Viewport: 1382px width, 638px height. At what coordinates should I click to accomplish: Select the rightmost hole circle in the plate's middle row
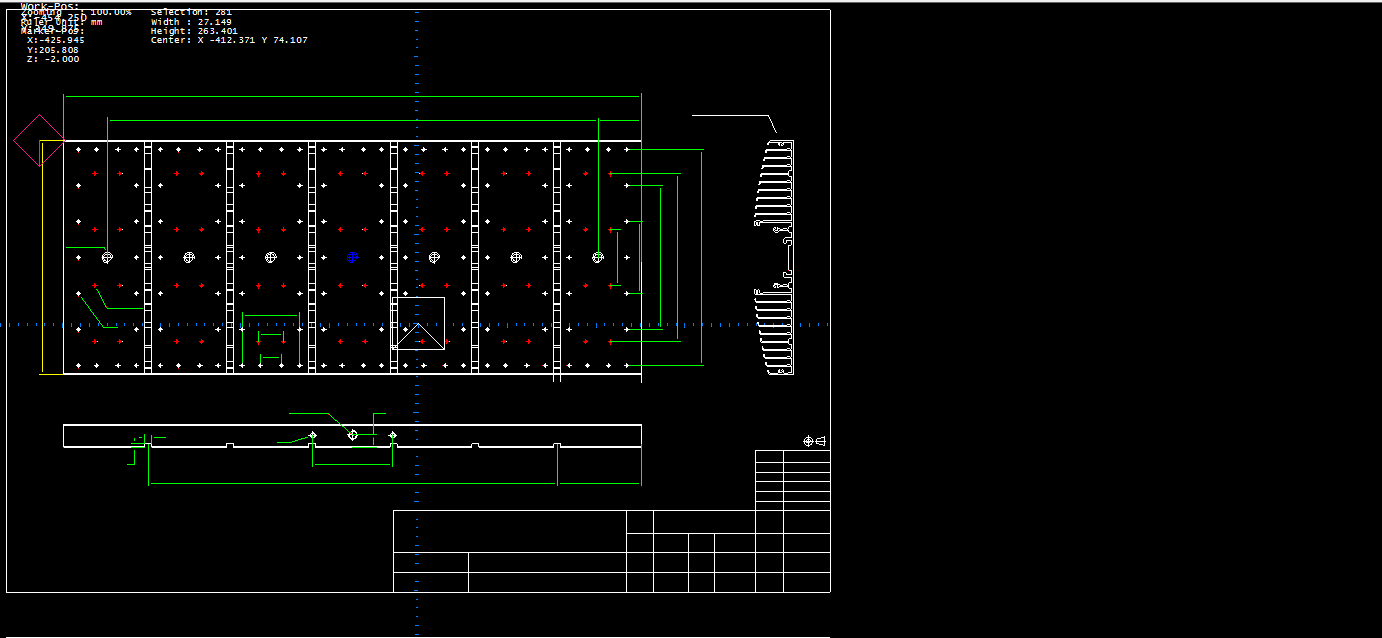(x=597, y=257)
